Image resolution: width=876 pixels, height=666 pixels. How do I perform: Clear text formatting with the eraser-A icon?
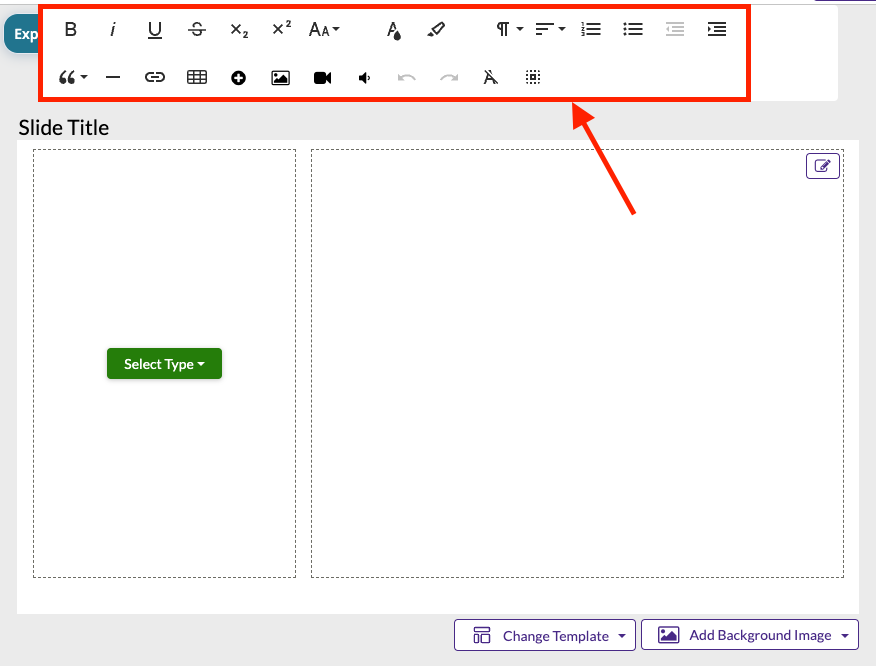[x=490, y=77]
